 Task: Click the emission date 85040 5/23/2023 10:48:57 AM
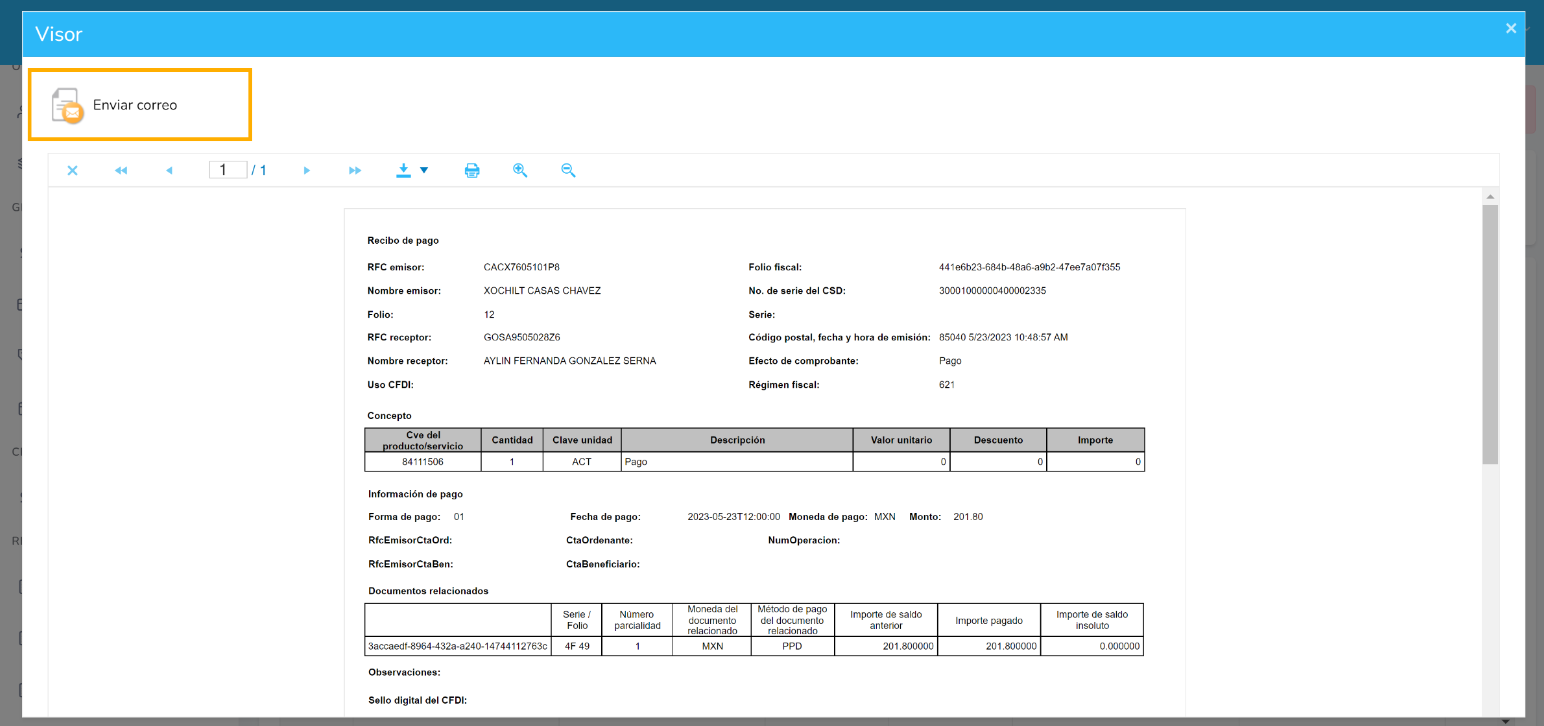[1003, 337]
